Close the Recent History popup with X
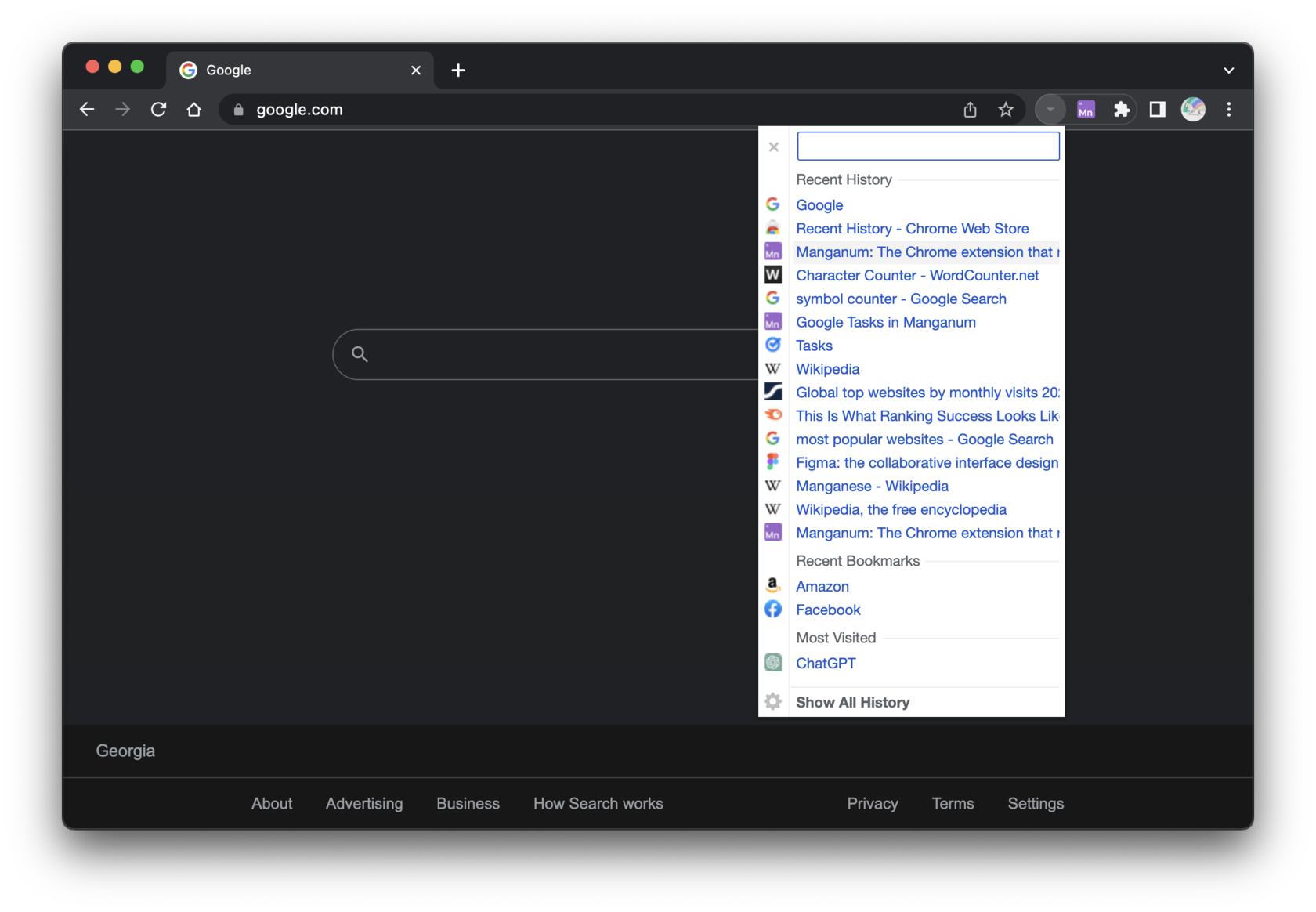The height and width of the screenshot is (912, 1316). (773, 147)
